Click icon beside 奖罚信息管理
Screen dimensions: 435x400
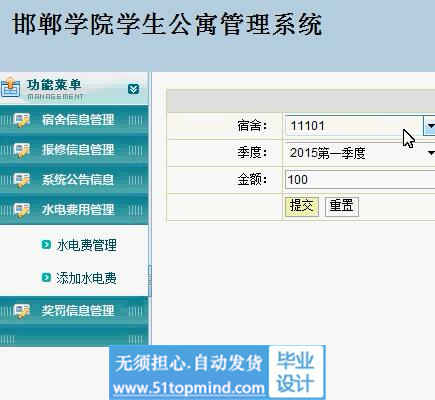(21, 311)
